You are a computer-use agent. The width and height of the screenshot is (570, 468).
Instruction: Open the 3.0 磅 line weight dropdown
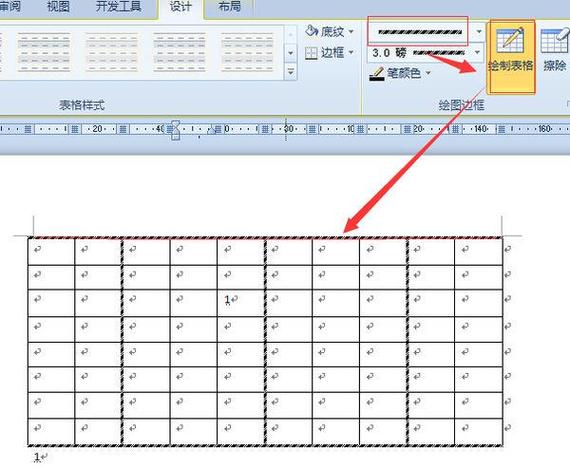click(477, 53)
